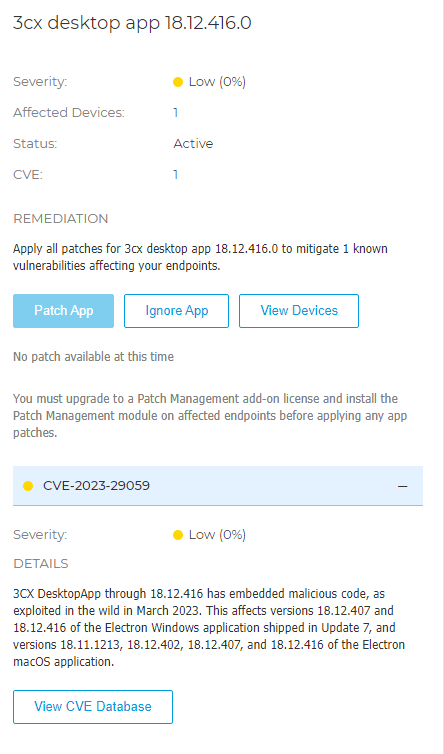Click the CVE-2023-29059 header row
Image resolution: width=444 pixels, height=754 pixels.
pos(218,486)
